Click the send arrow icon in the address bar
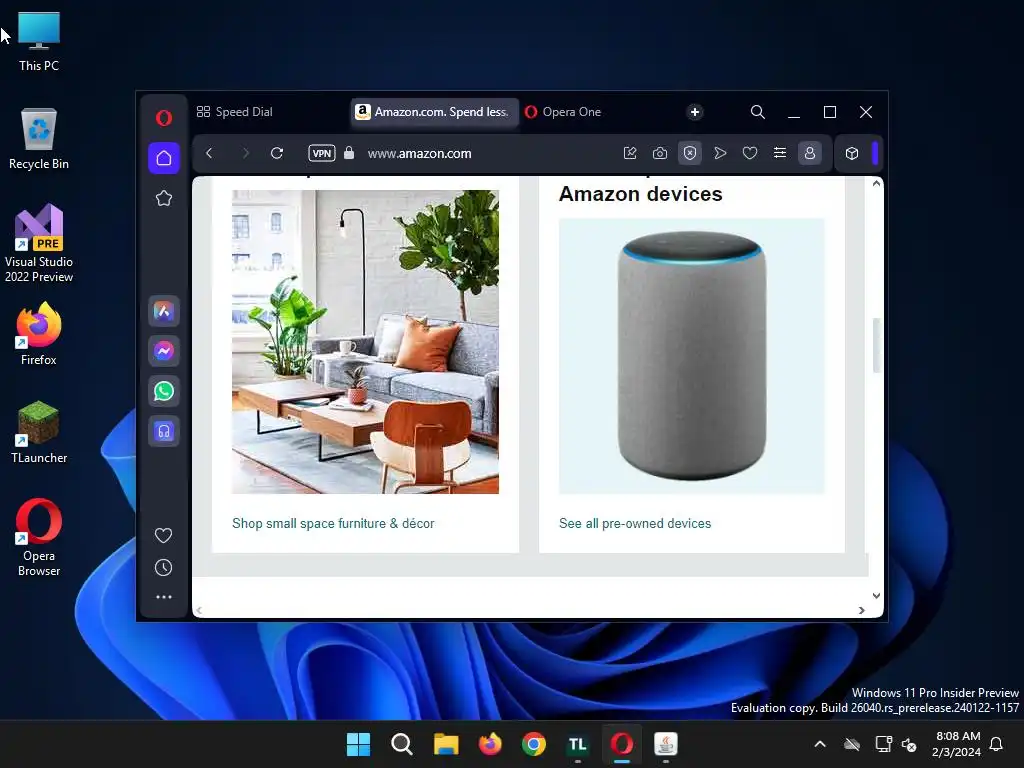The width and height of the screenshot is (1024, 768). (720, 153)
